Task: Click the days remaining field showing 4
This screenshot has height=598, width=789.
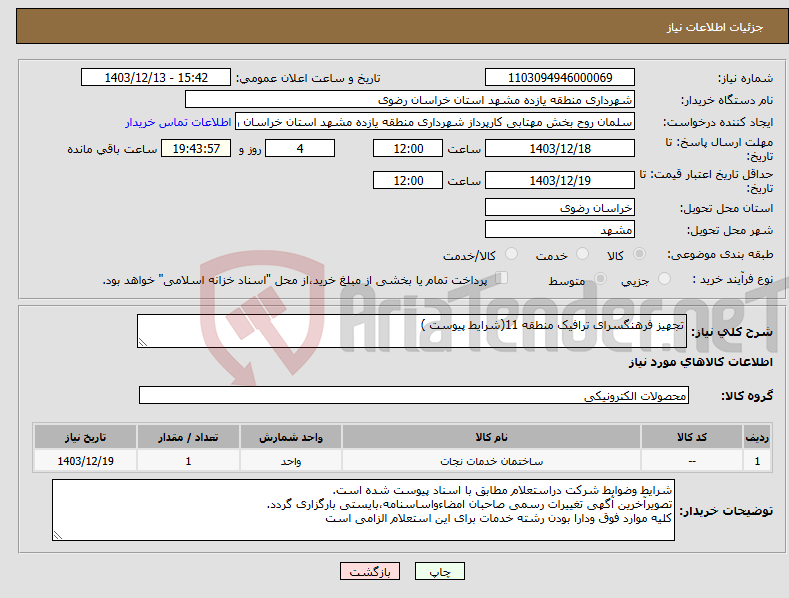Action: point(300,148)
